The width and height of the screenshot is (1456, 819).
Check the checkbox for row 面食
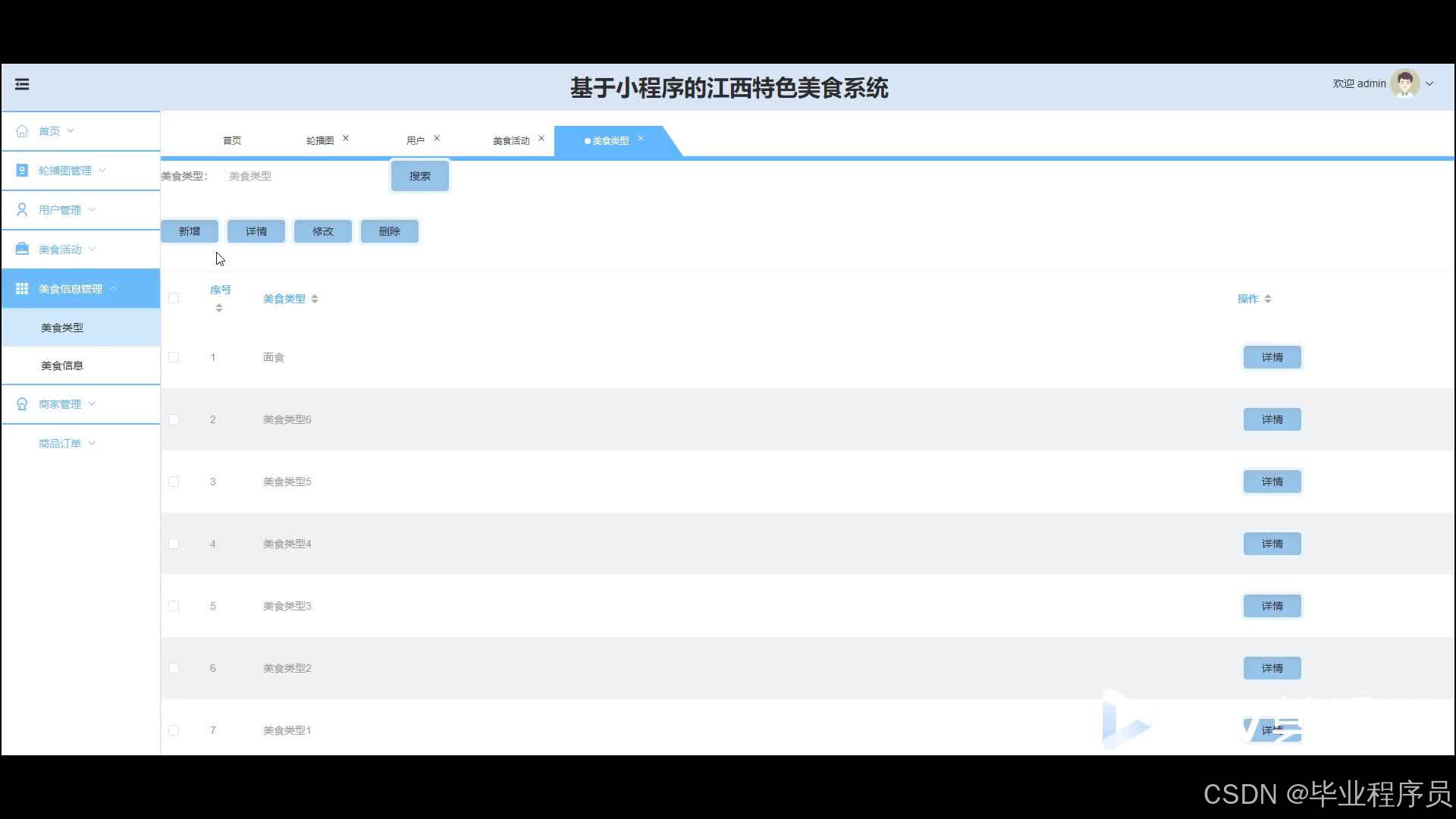pos(174,357)
